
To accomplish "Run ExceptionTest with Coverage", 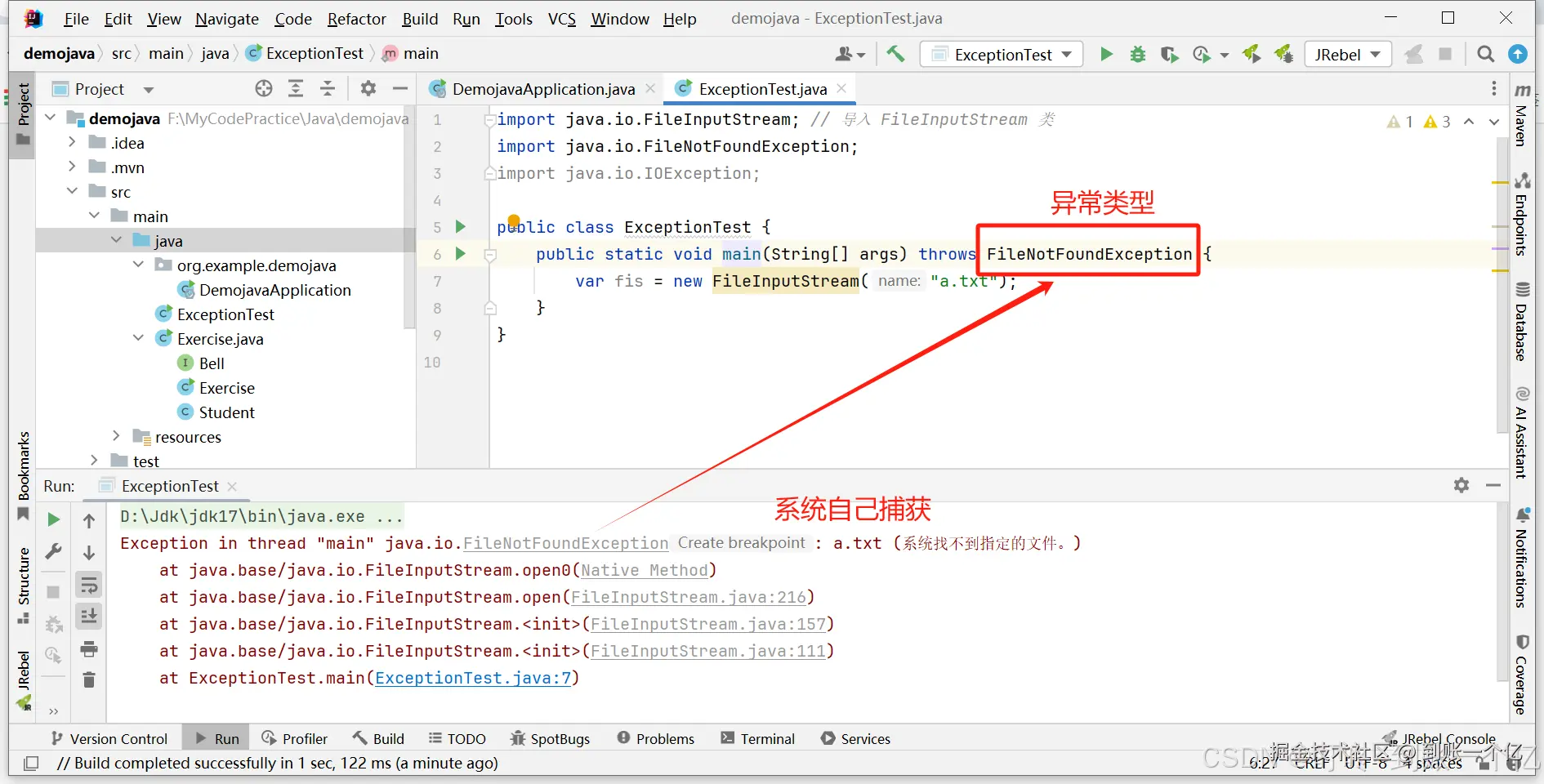I will click(1169, 54).
